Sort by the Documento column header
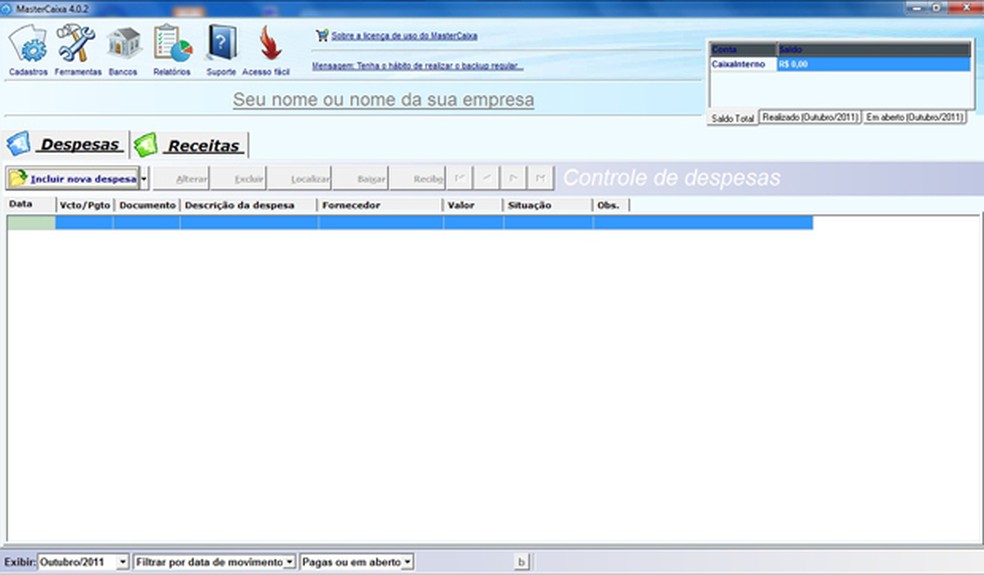Viewport: 984px width, 575px height. [x=147, y=205]
